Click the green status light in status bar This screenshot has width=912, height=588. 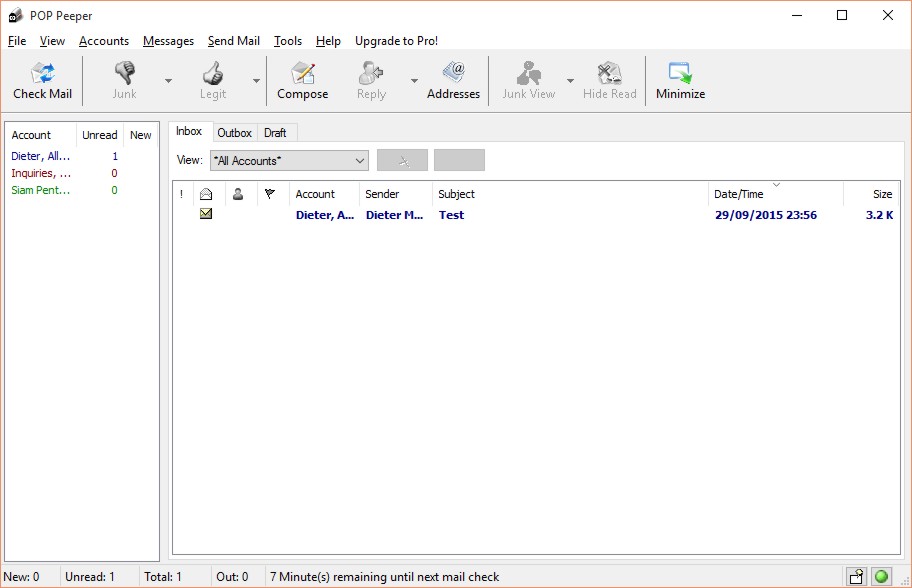[881, 576]
